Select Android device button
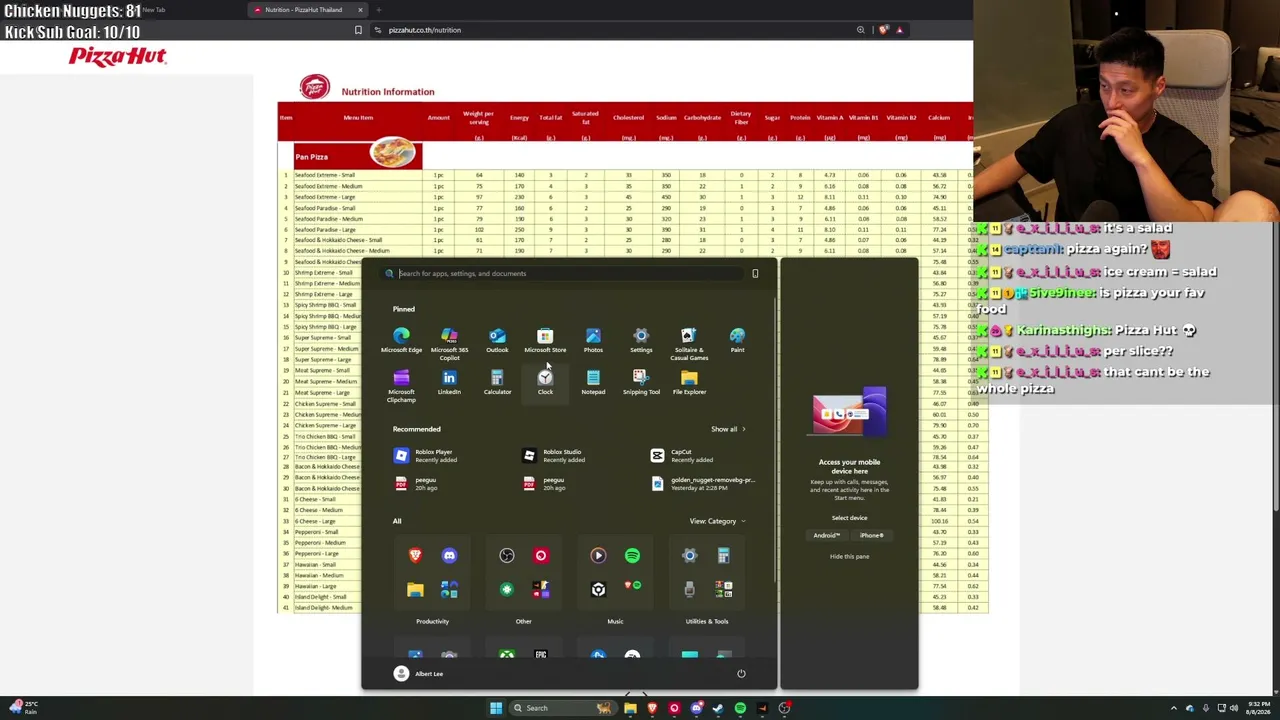Image resolution: width=1280 pixels, height=720 pixels. click(x=826, y=535)
